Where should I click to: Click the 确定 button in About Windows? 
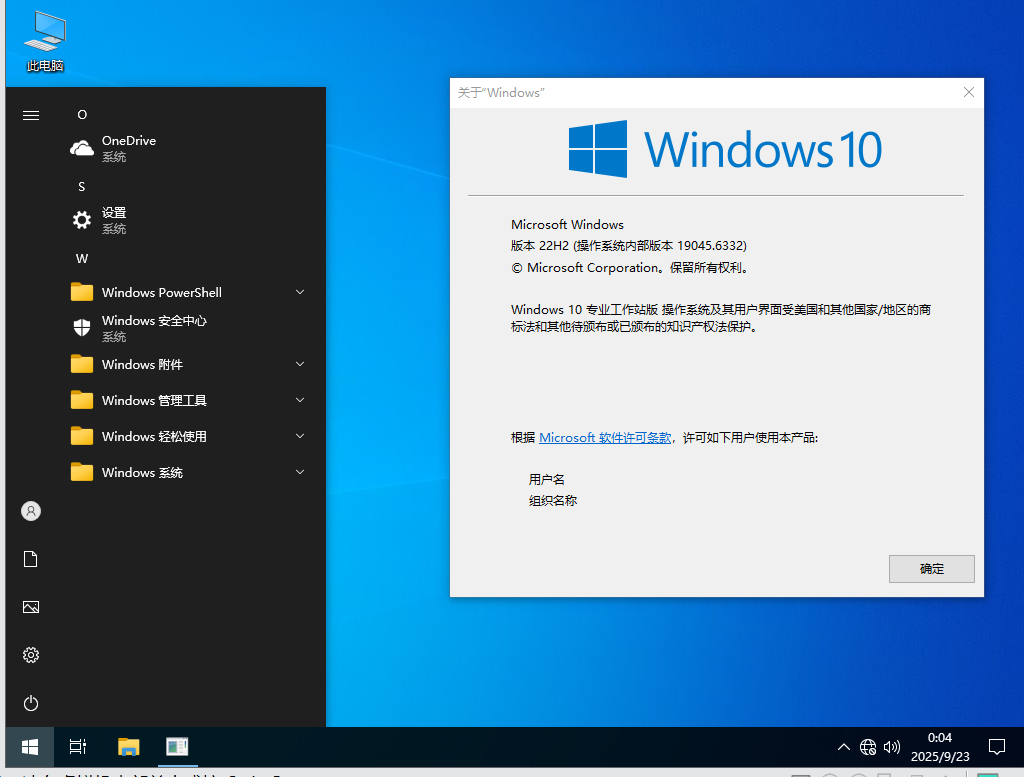[x=931, y=569]
